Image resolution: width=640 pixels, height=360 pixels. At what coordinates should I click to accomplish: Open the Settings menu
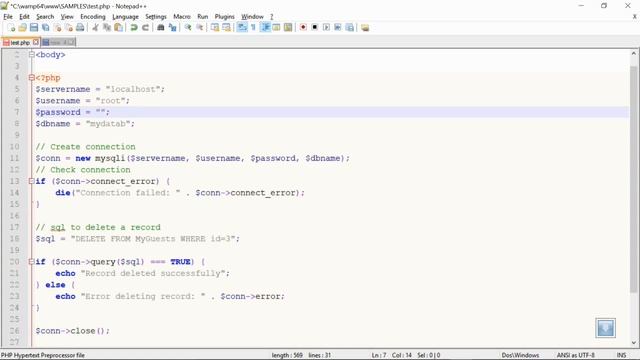point(156,17)
